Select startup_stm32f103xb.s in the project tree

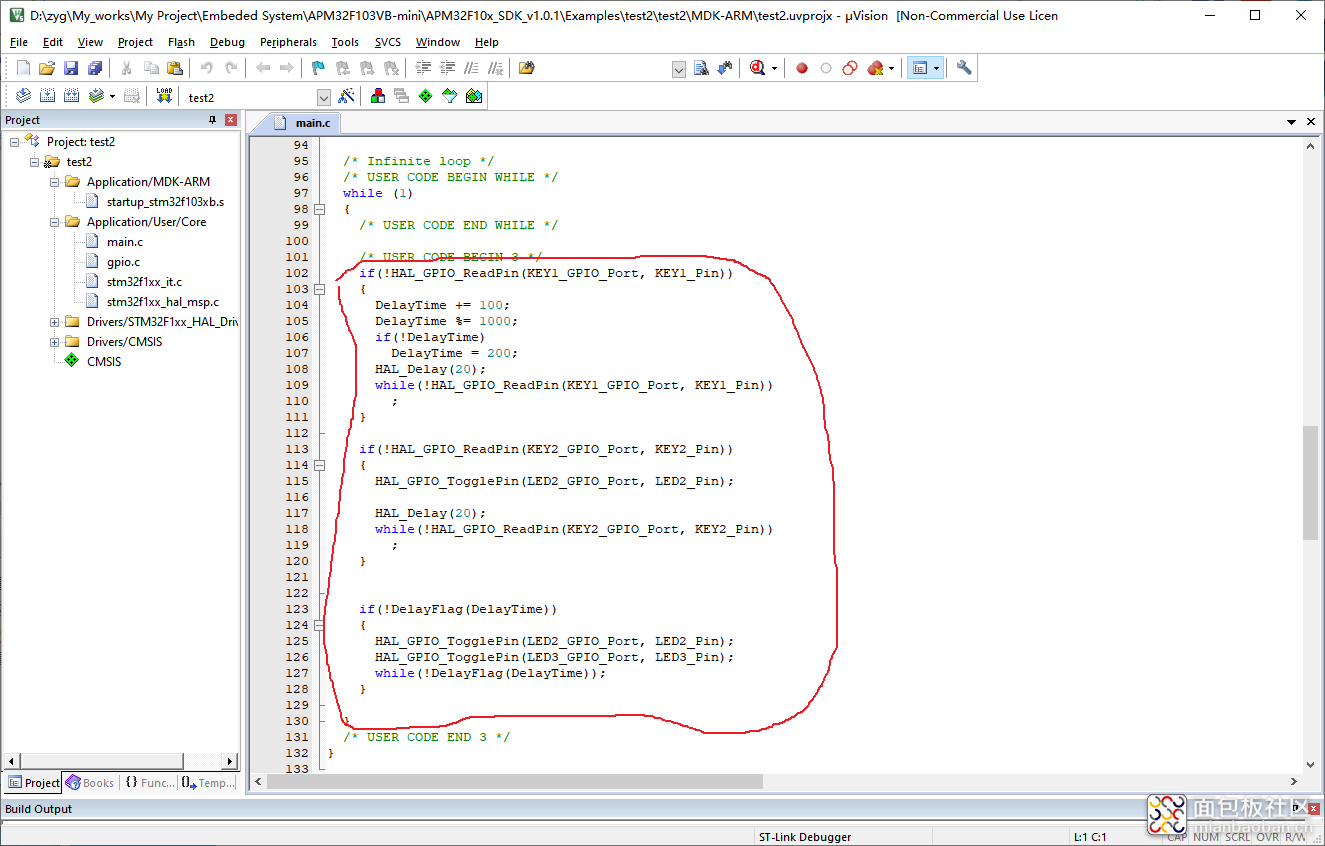(x=165, y=202)
